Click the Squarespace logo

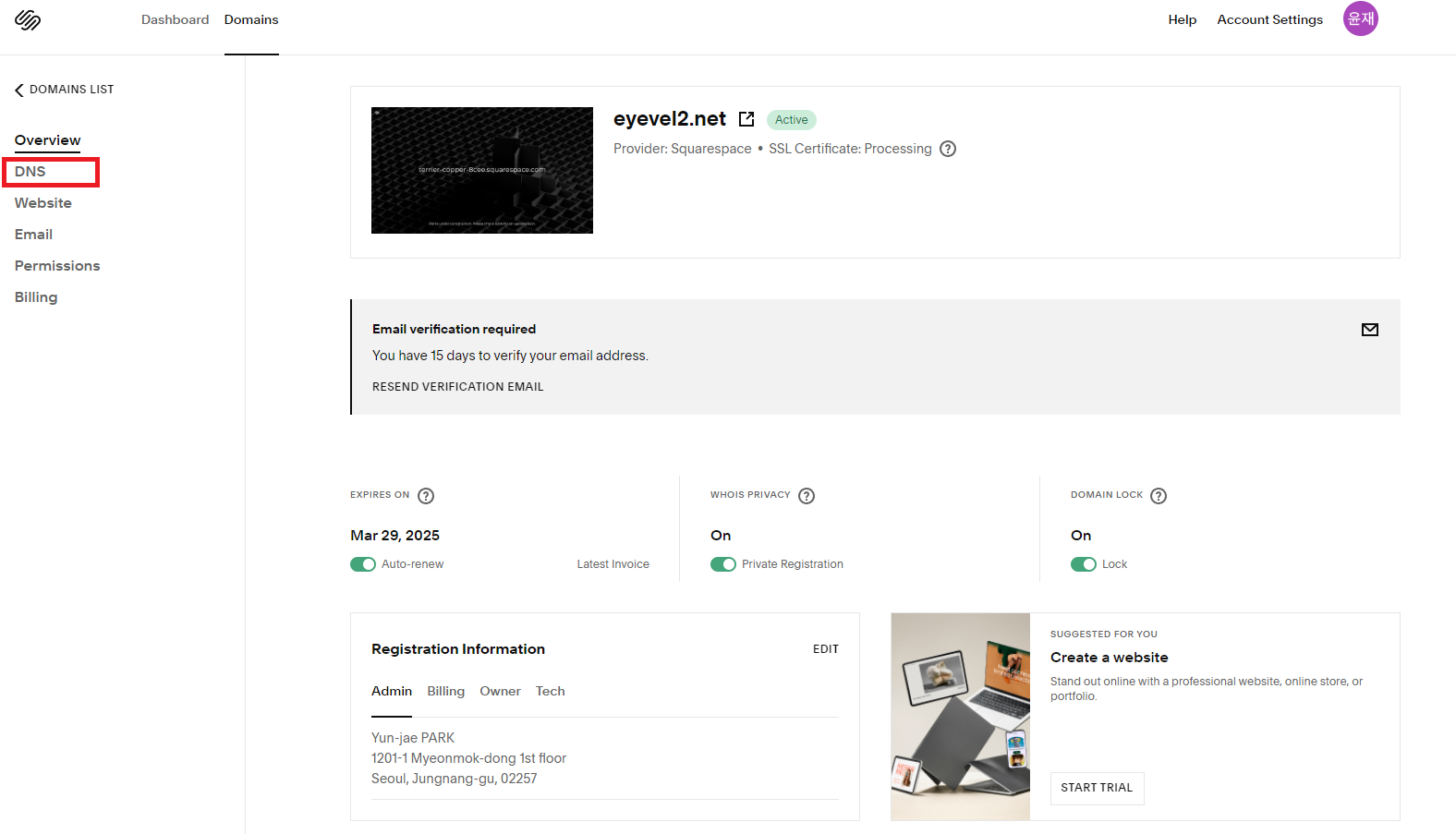[x=28, y=20]
